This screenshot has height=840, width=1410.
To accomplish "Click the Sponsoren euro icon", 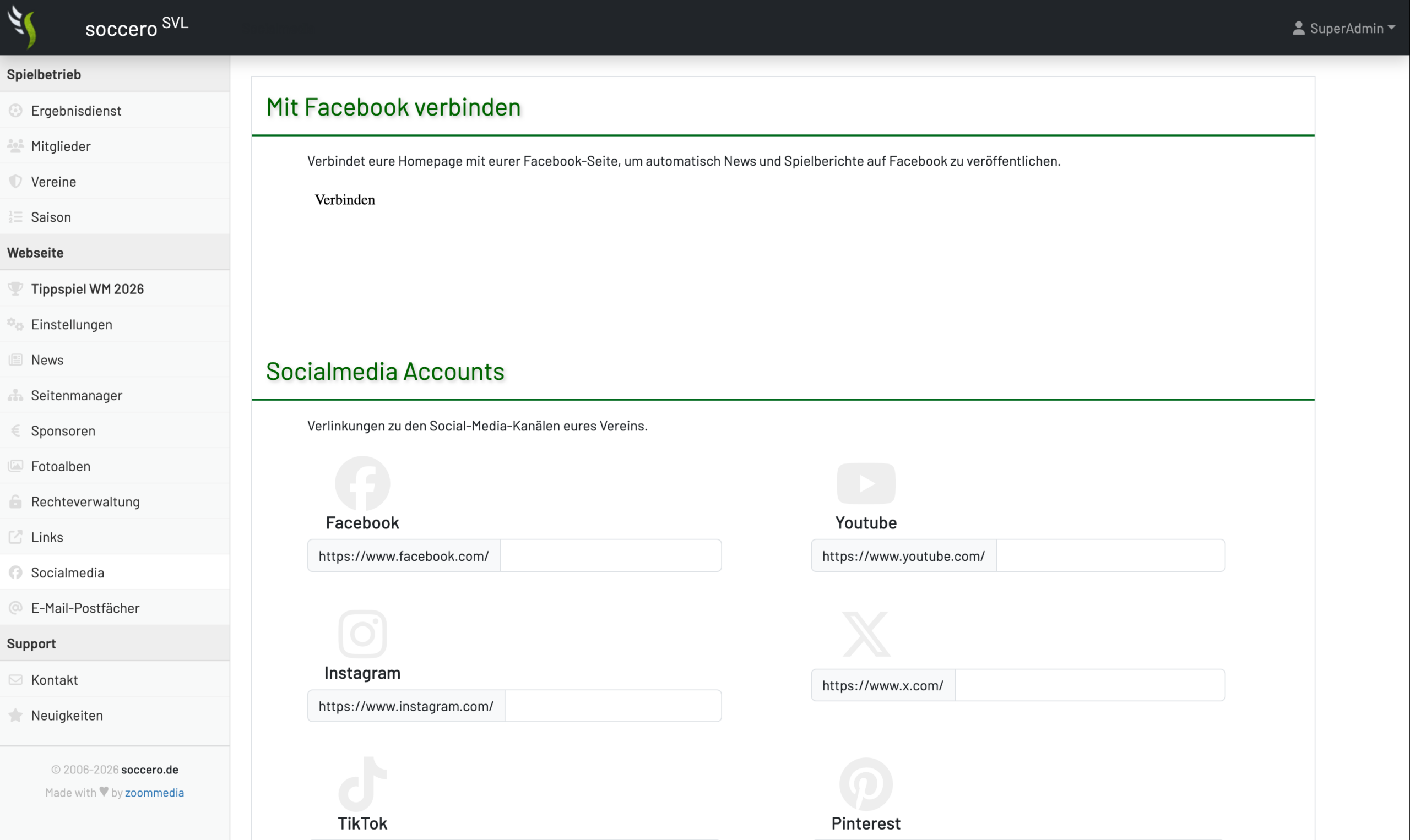I will pos(15,431).
